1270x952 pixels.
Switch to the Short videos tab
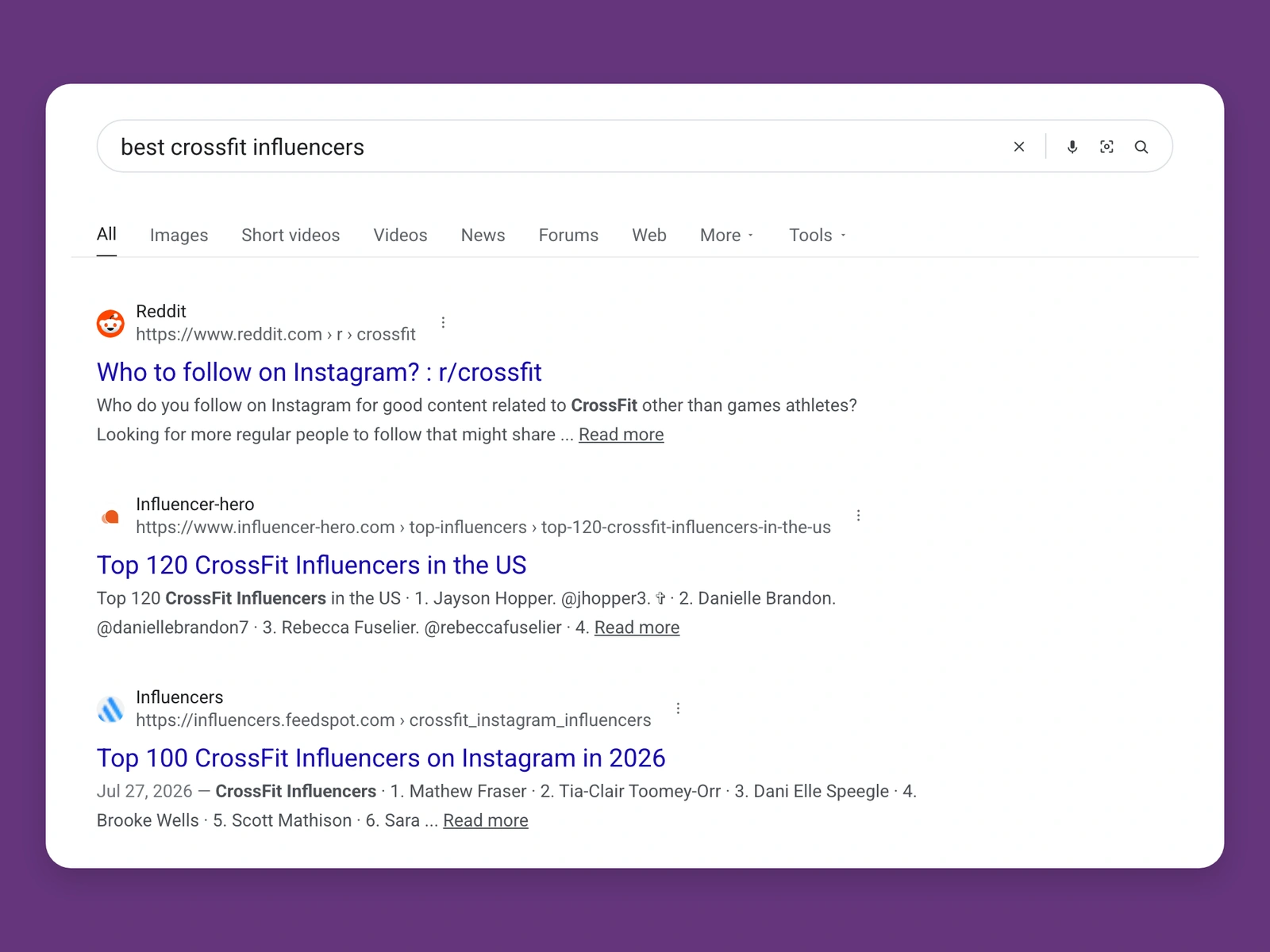(291, 235)
